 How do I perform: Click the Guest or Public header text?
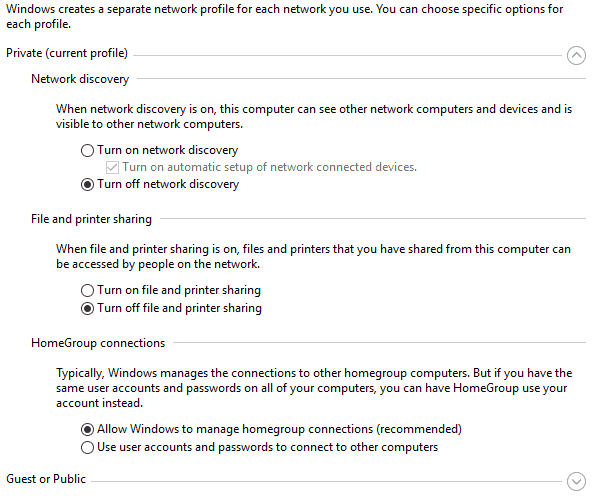pos(46,478)
